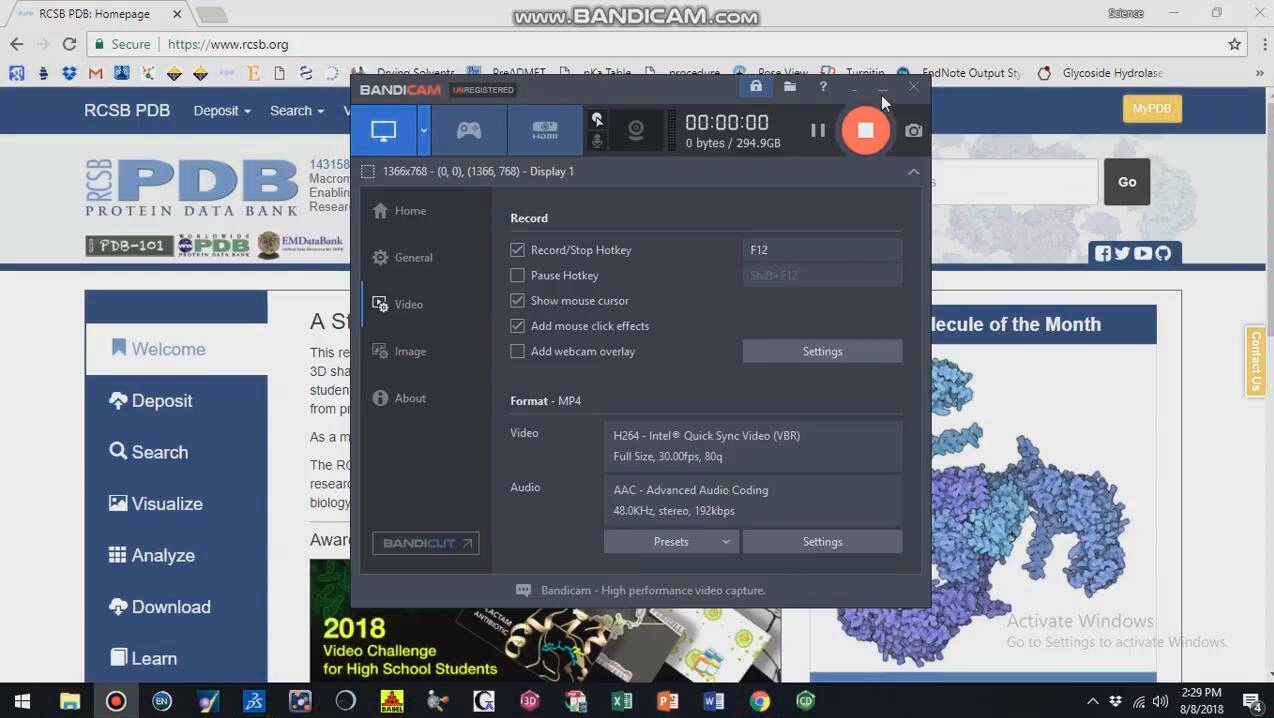Select Welcome tab in RCSB sidebar
The height and width of the screenshot is (718, 1274).
[x=176, y=349]
